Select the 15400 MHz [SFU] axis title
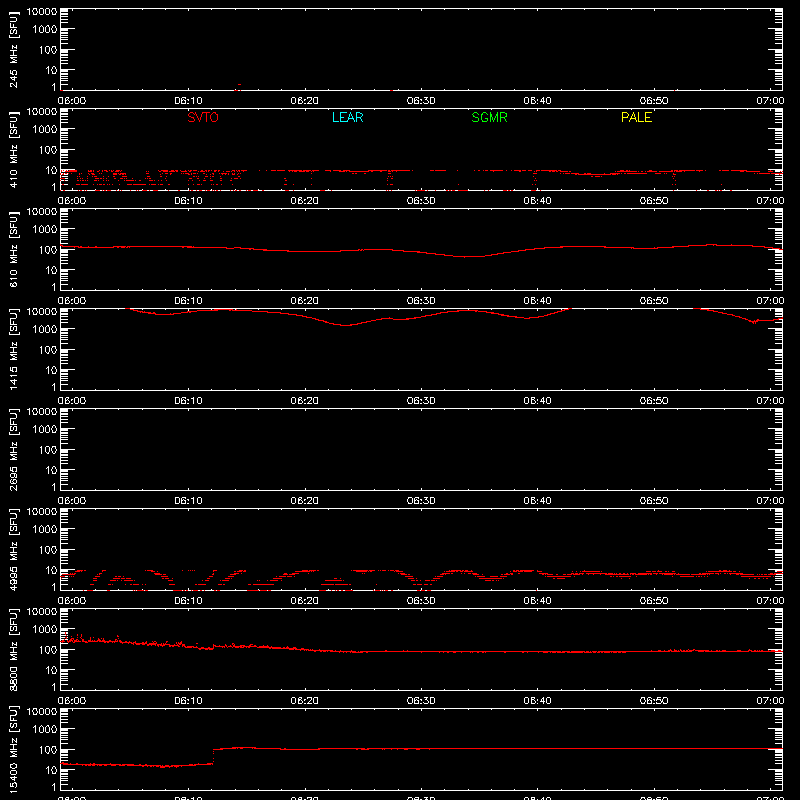Screen dimensions: 800x800 (x=14, y=749)
